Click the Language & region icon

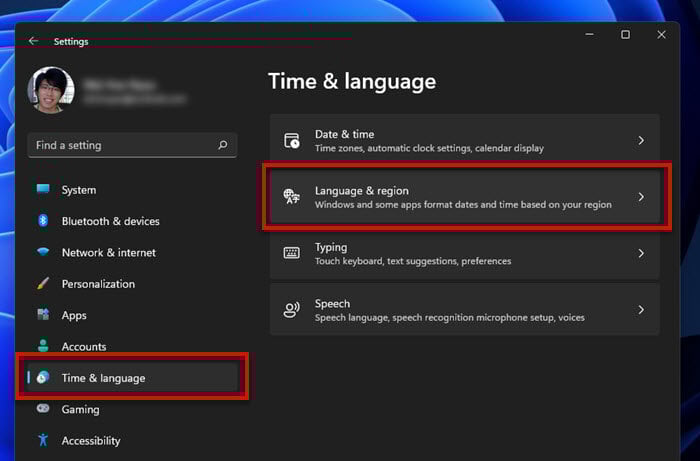coord(292,196)
